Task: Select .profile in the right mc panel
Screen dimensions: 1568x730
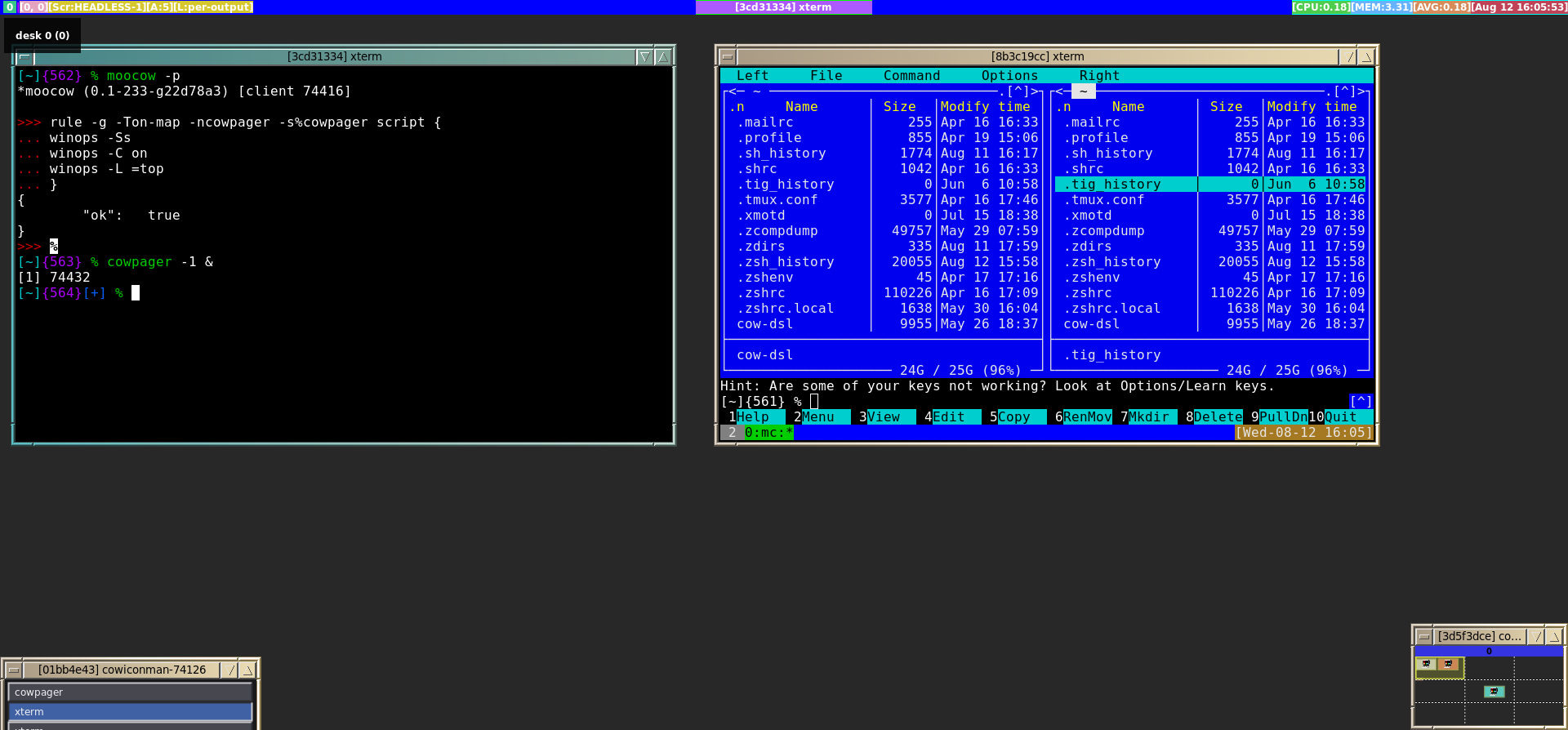Action: pyautogui.click(x=1209, y=138)
